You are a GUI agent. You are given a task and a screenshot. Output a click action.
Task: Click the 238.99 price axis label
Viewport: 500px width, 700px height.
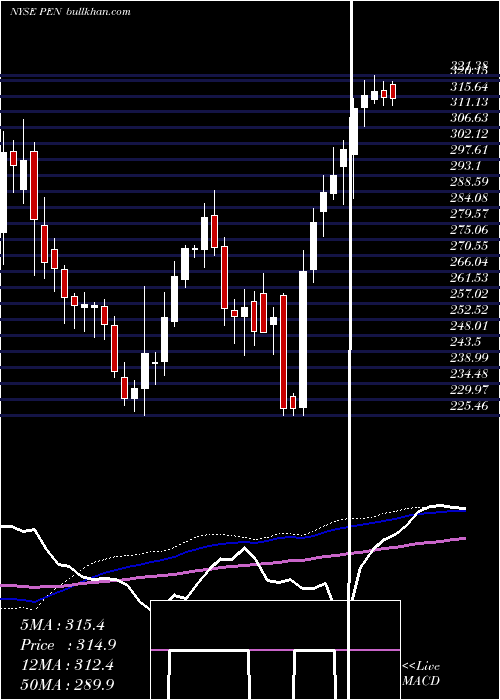coord(469,357)
